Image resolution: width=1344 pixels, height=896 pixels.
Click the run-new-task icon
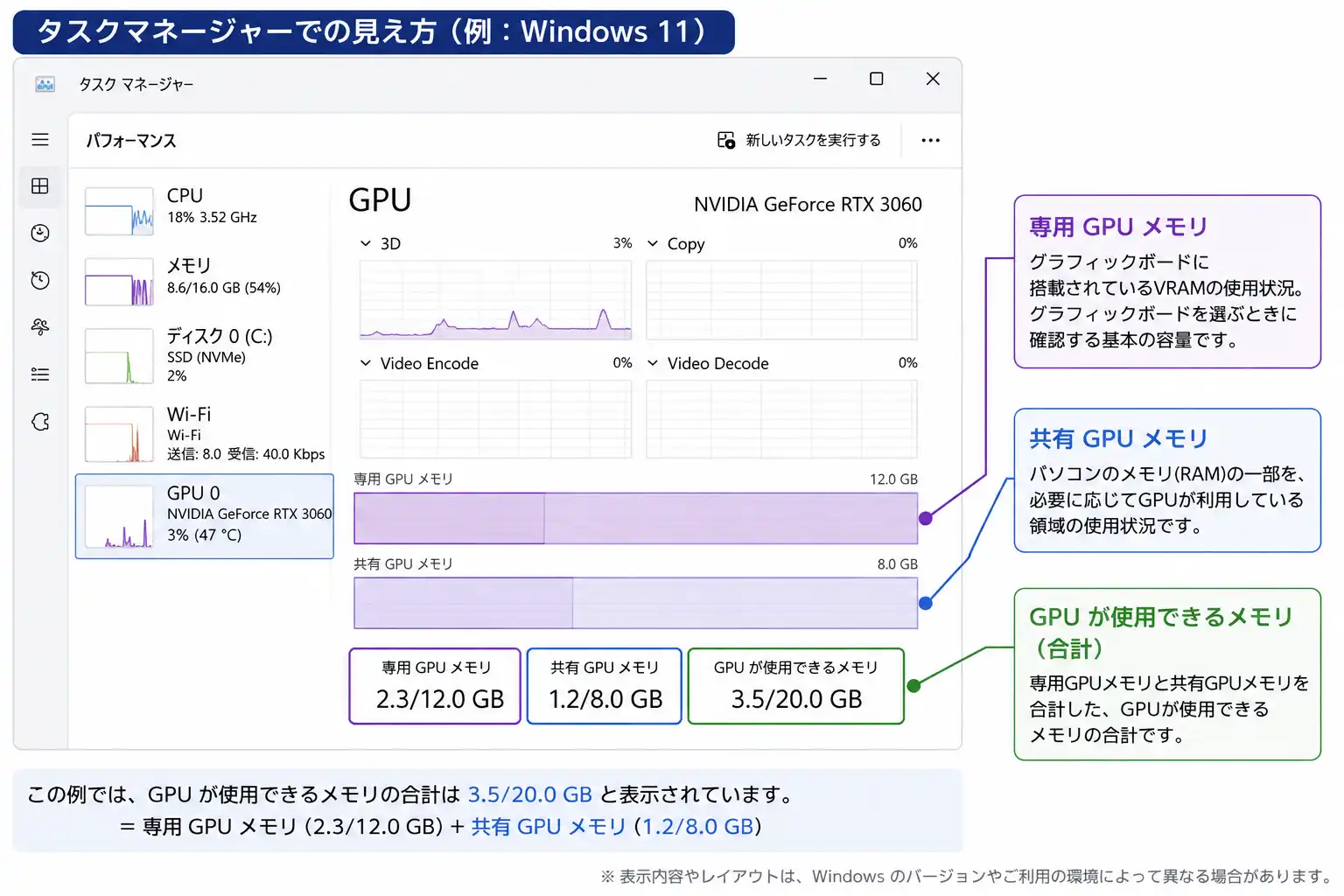tap(726, 140)
